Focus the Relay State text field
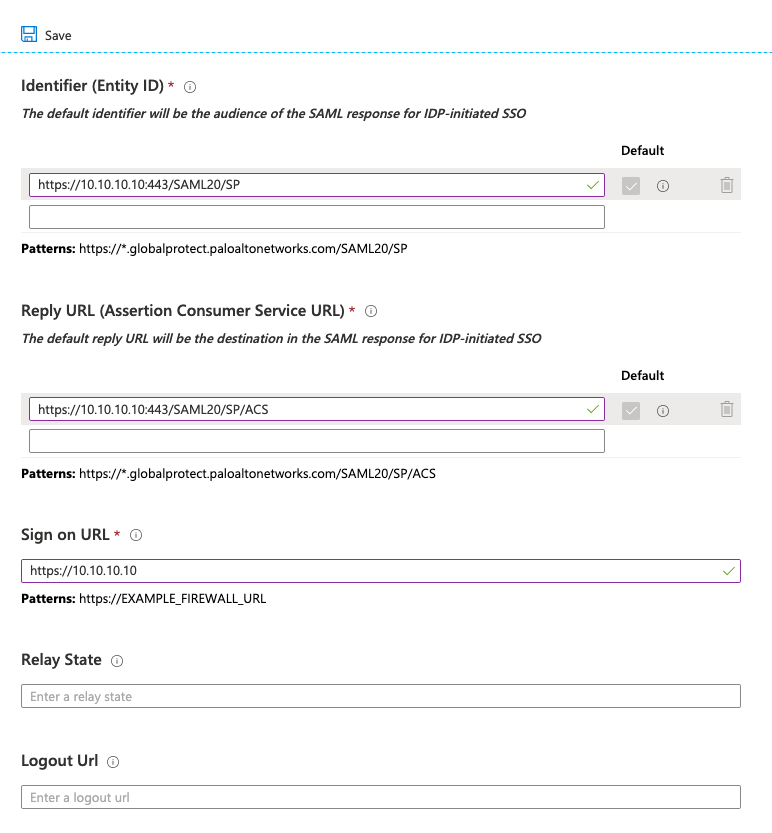This screenshot has width=772, height=833. (x=380, y=696)
